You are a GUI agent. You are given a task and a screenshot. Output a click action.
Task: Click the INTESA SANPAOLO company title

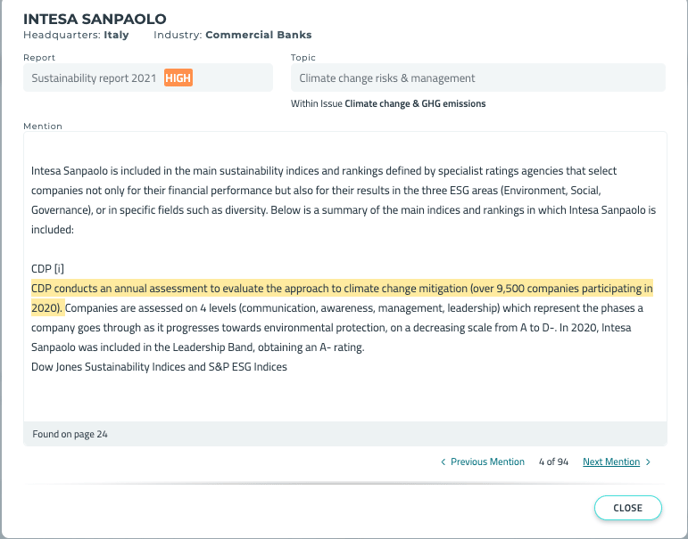click(x=95, y=19)
